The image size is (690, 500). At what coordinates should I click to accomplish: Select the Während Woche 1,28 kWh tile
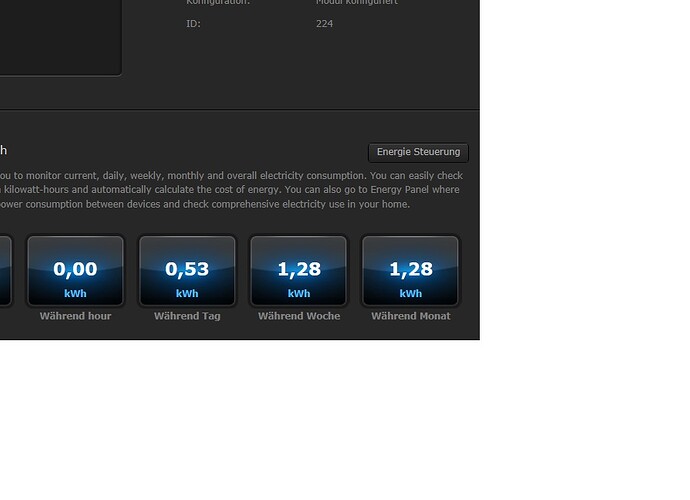[299, 271]
